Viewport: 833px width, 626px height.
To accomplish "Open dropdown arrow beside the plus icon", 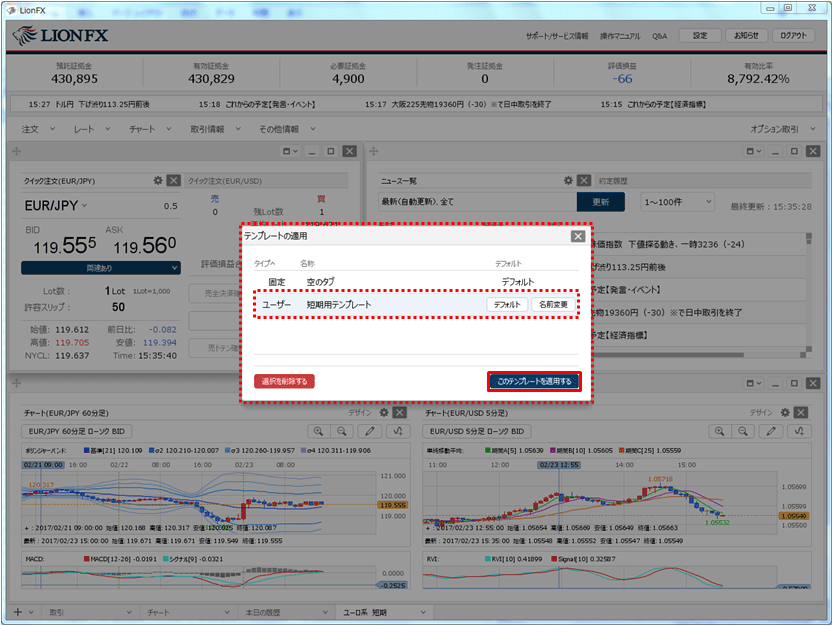I will pos(31,613).
